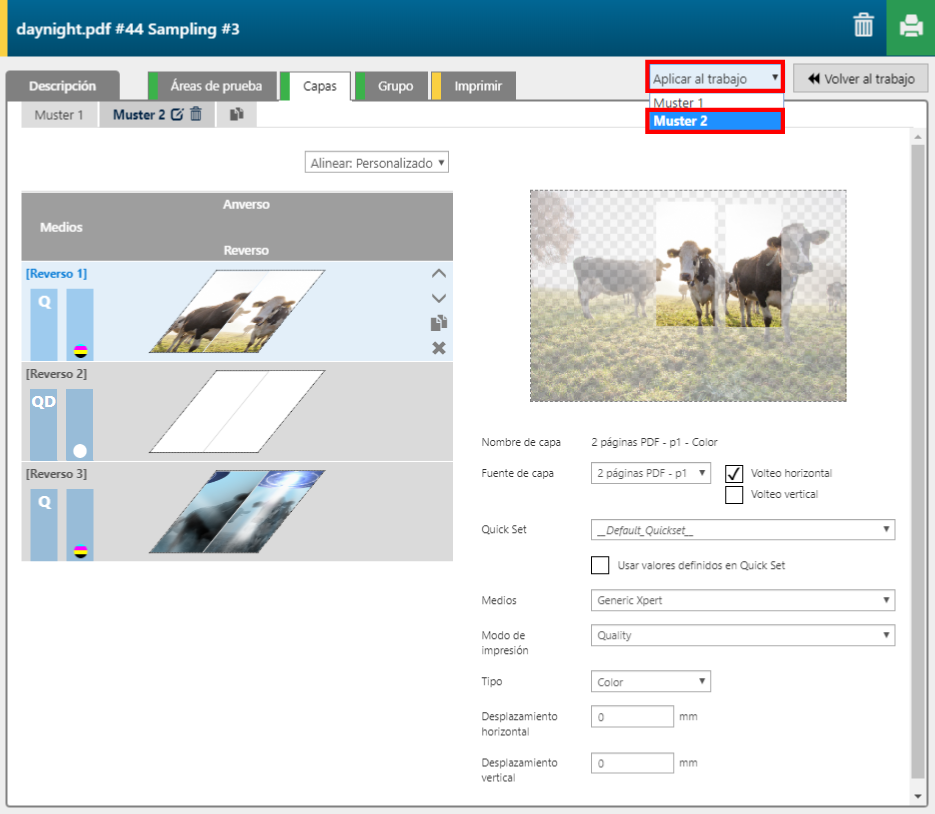Check Usar valores definidos en Quick Set
Screen dimensions: 935x814
[600, 565]
